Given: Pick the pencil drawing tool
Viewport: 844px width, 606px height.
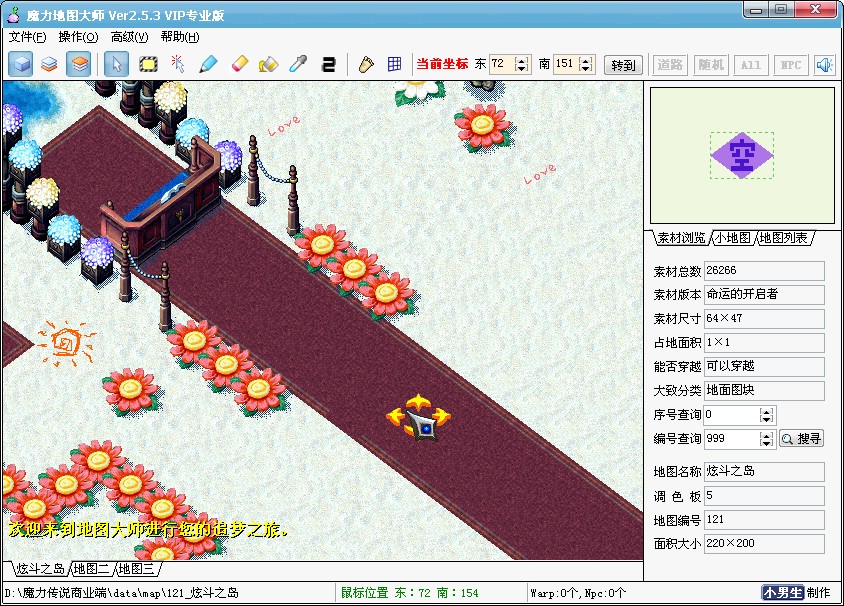Looking at the screenshot, I should coord(208,65).
